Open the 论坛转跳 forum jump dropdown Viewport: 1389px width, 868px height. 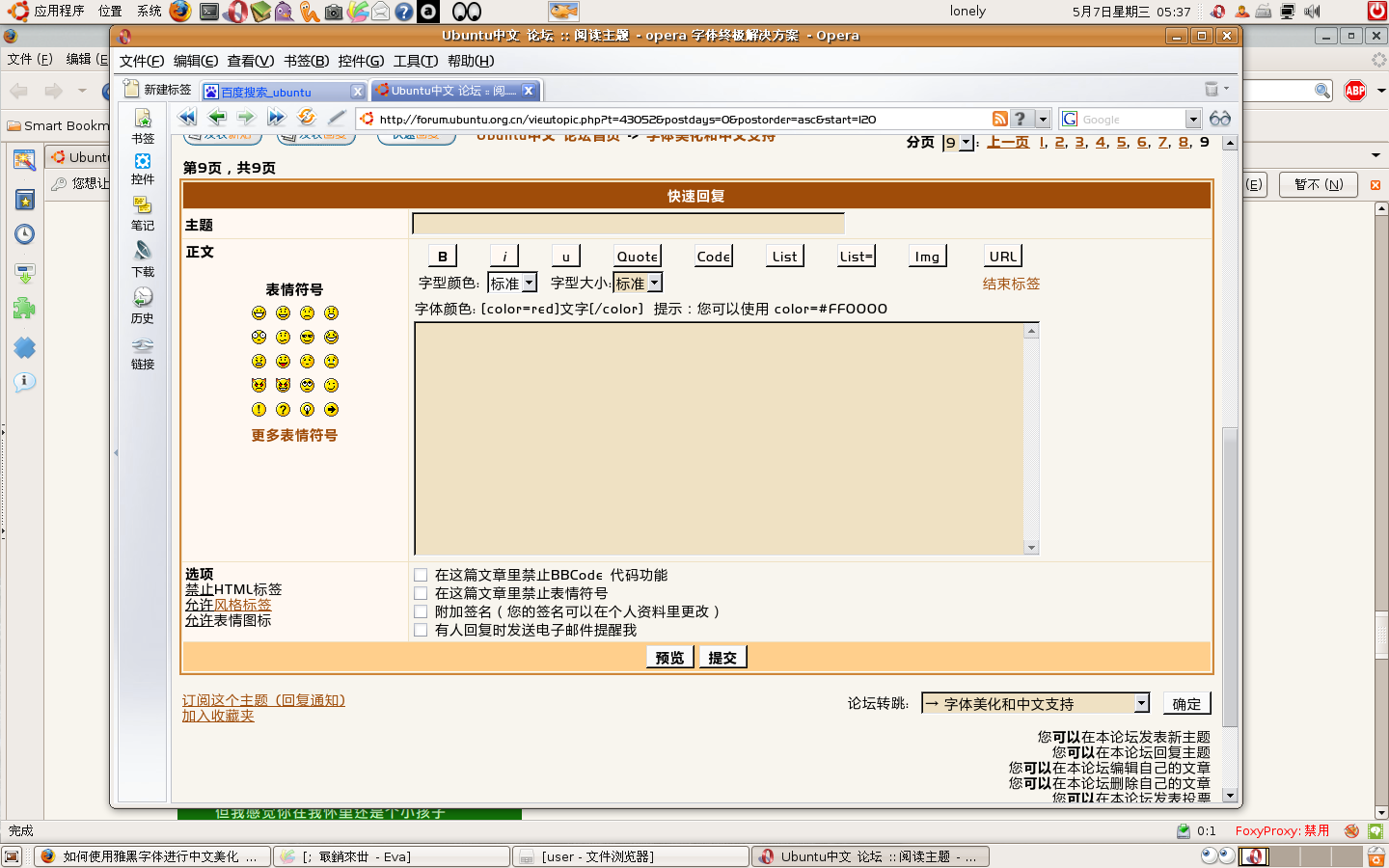coord(1035,704)
